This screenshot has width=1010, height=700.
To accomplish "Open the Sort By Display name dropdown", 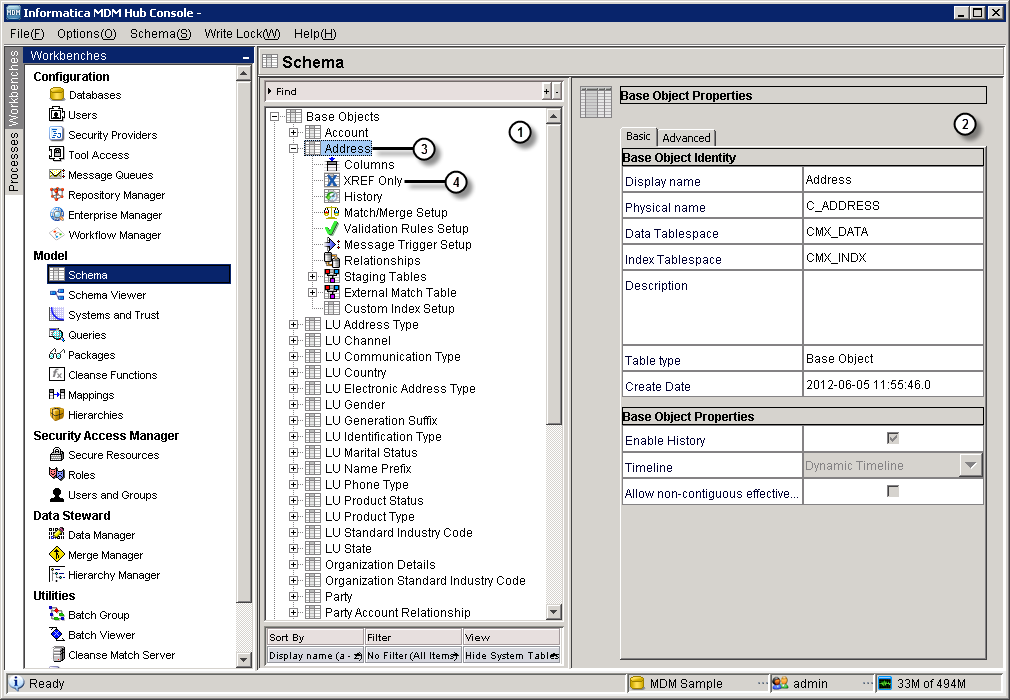I will coord(315,656).
